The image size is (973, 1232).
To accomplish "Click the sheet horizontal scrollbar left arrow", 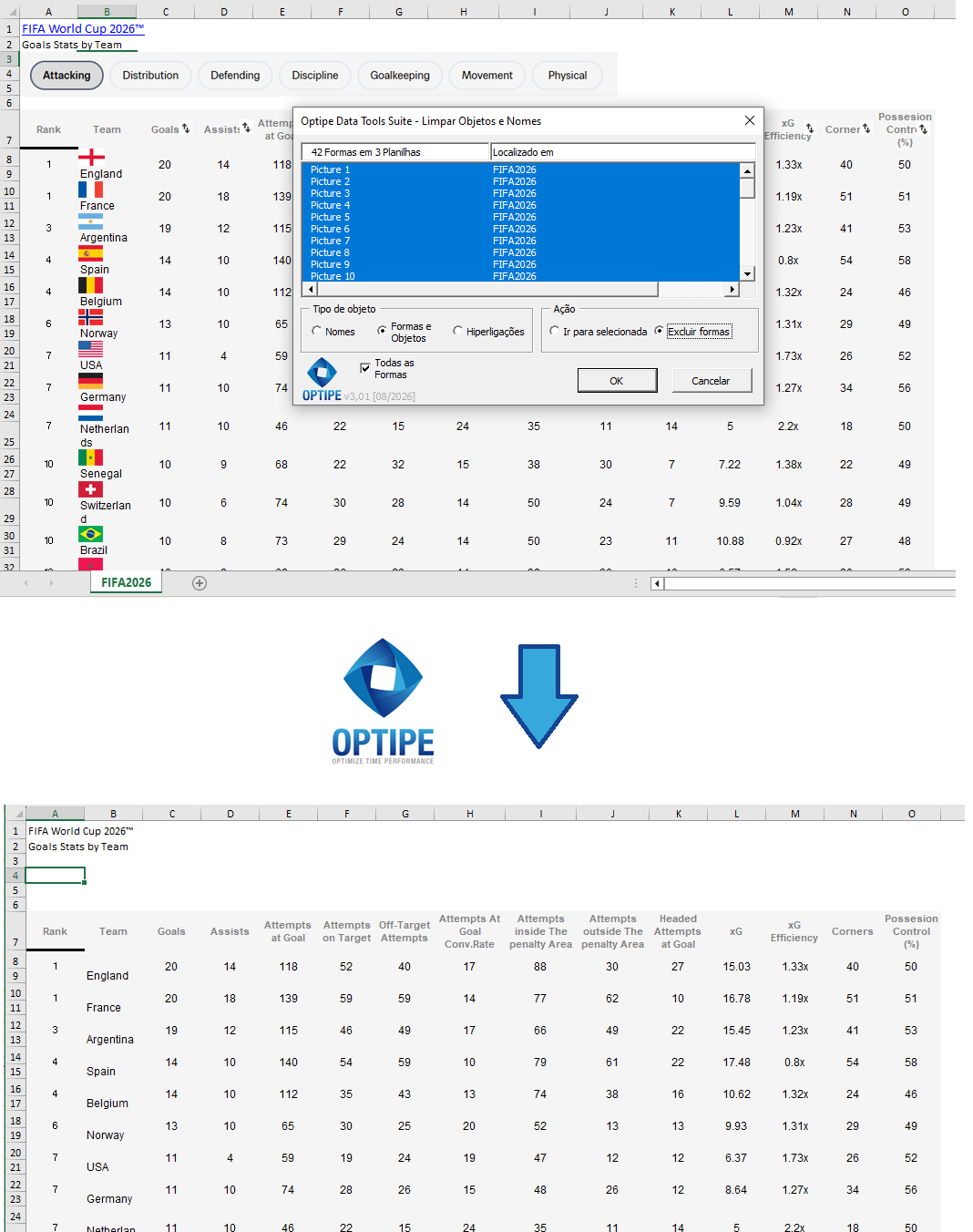I will 657,583.
